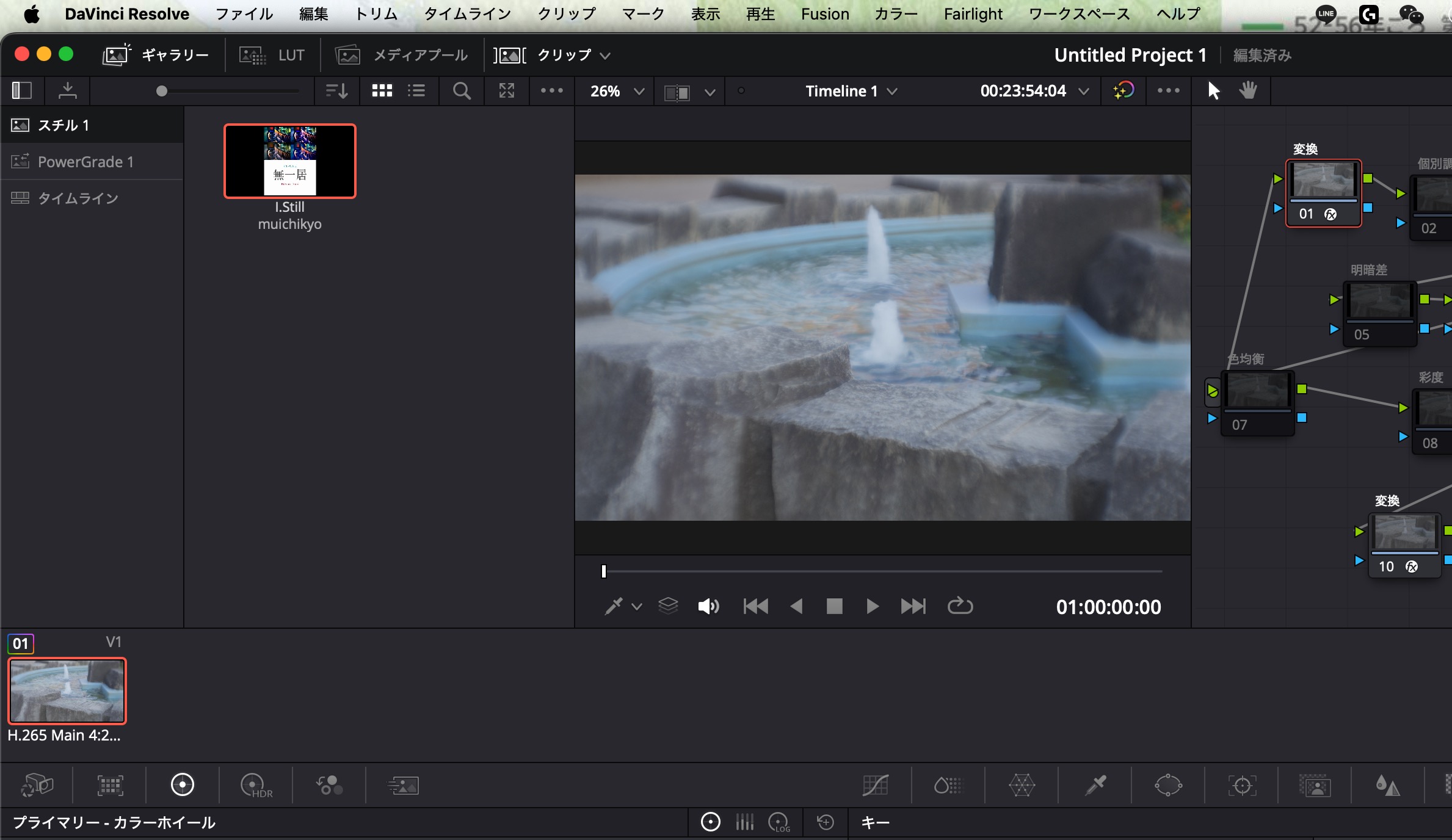
Task: Select the Qualifier eyedropper palette
Action: [x=1095, y=785]
